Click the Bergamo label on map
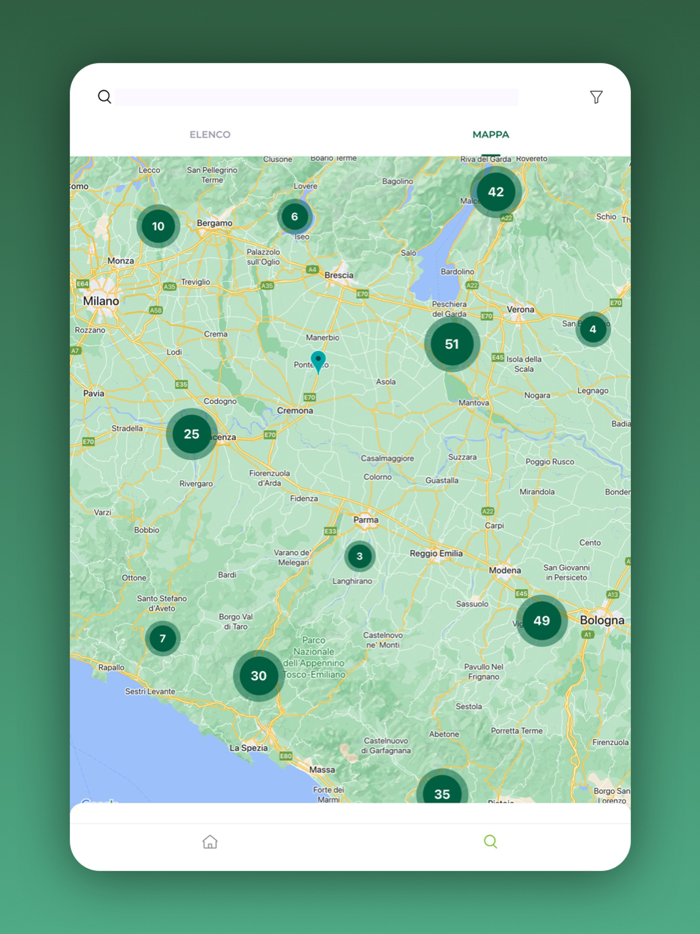Viewport: 700px width, 934px height. [214, 223]
